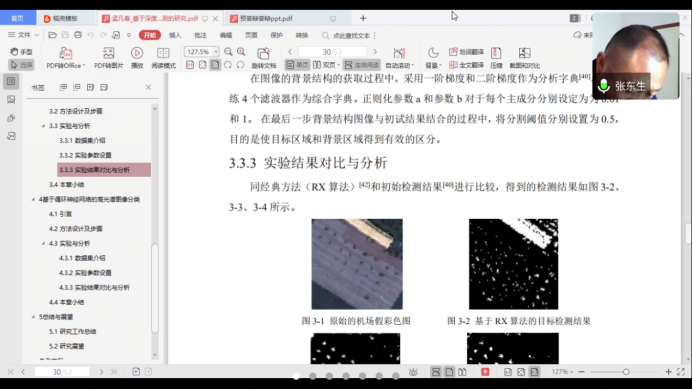This screenshot has width=693, height=390.
Task: Go to bookmark 3.4 本章小结
Action: [x=66, y=185]
